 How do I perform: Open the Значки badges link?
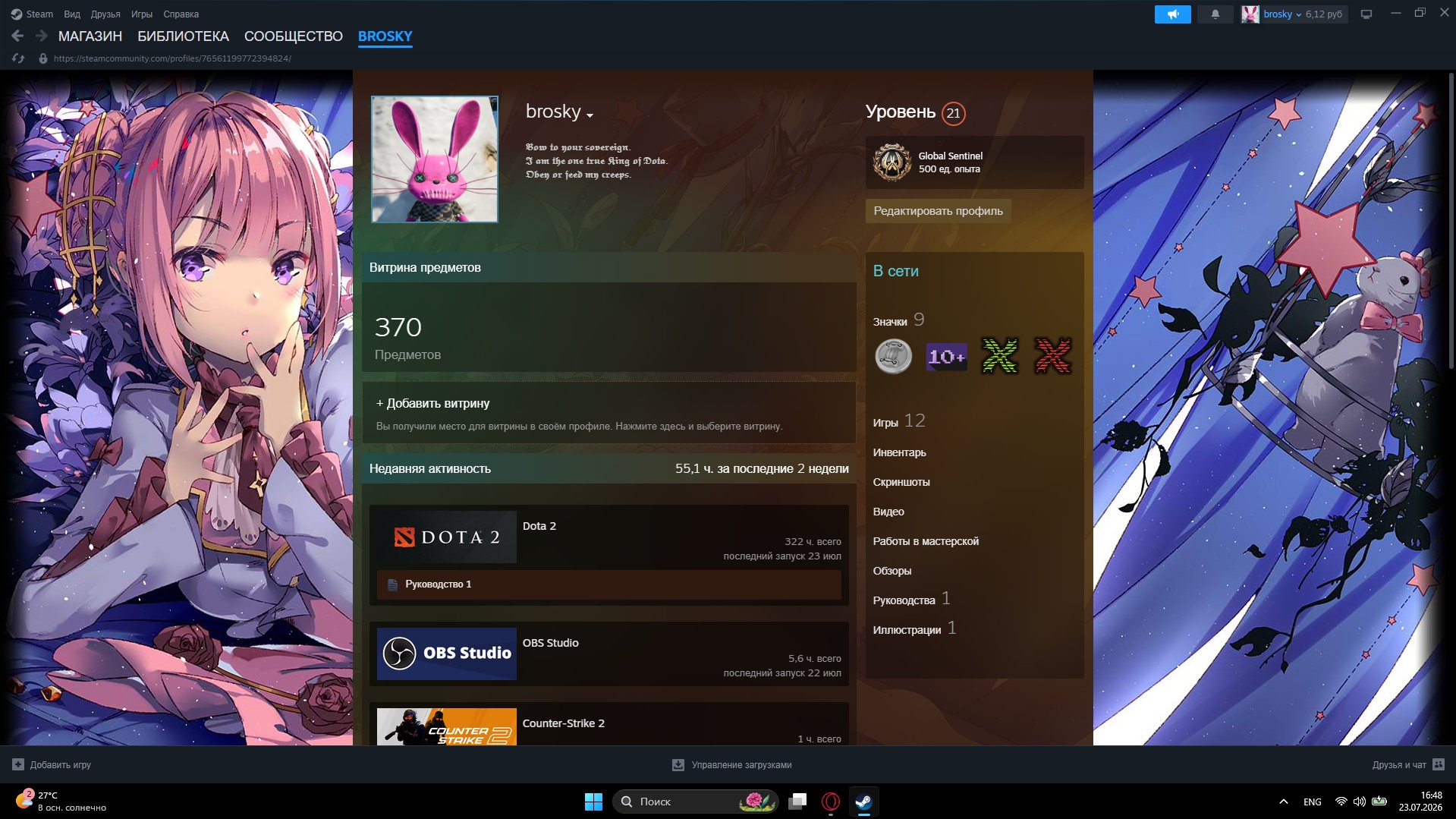pos(890,322)
